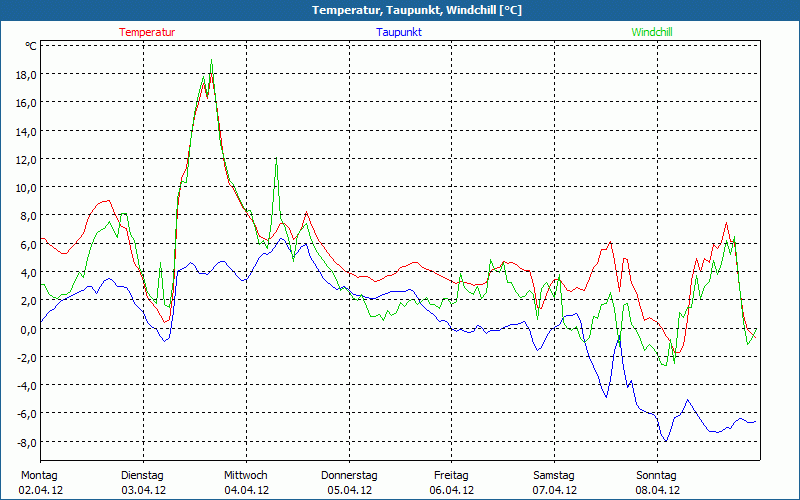The width and height of the screenshot is (800, 500).
Task: Click the 2,0 y-axis value
Action: pos(29,301)
